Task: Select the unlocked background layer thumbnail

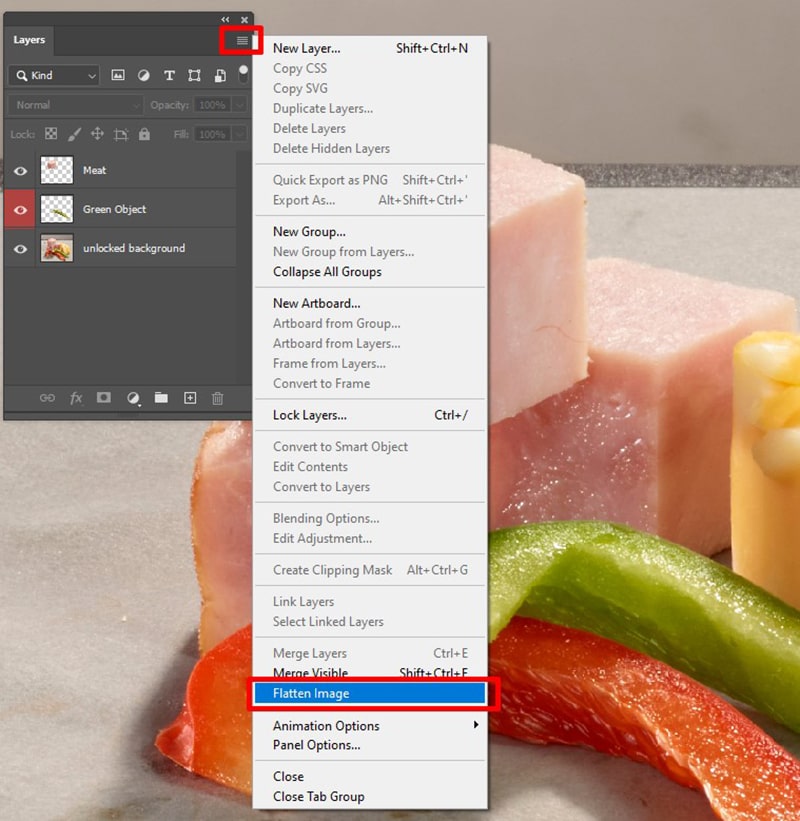Action: pyautogui.click(x=56, y=247)
